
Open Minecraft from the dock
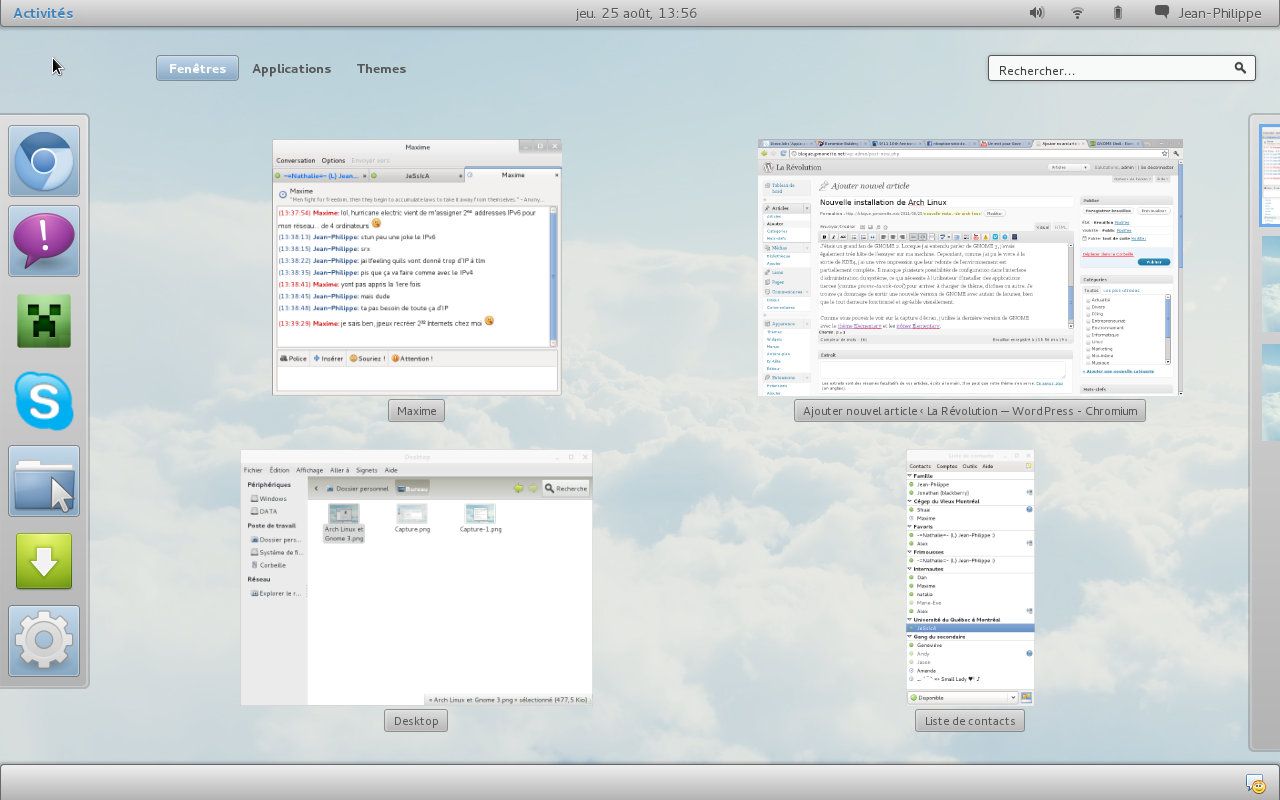[x=44, y=321]
